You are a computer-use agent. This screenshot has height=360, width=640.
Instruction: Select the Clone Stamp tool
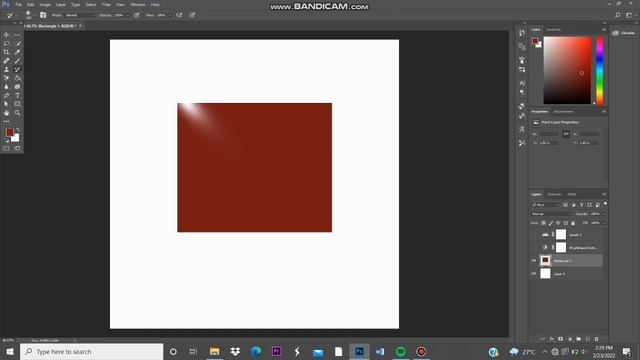(6, 70)
